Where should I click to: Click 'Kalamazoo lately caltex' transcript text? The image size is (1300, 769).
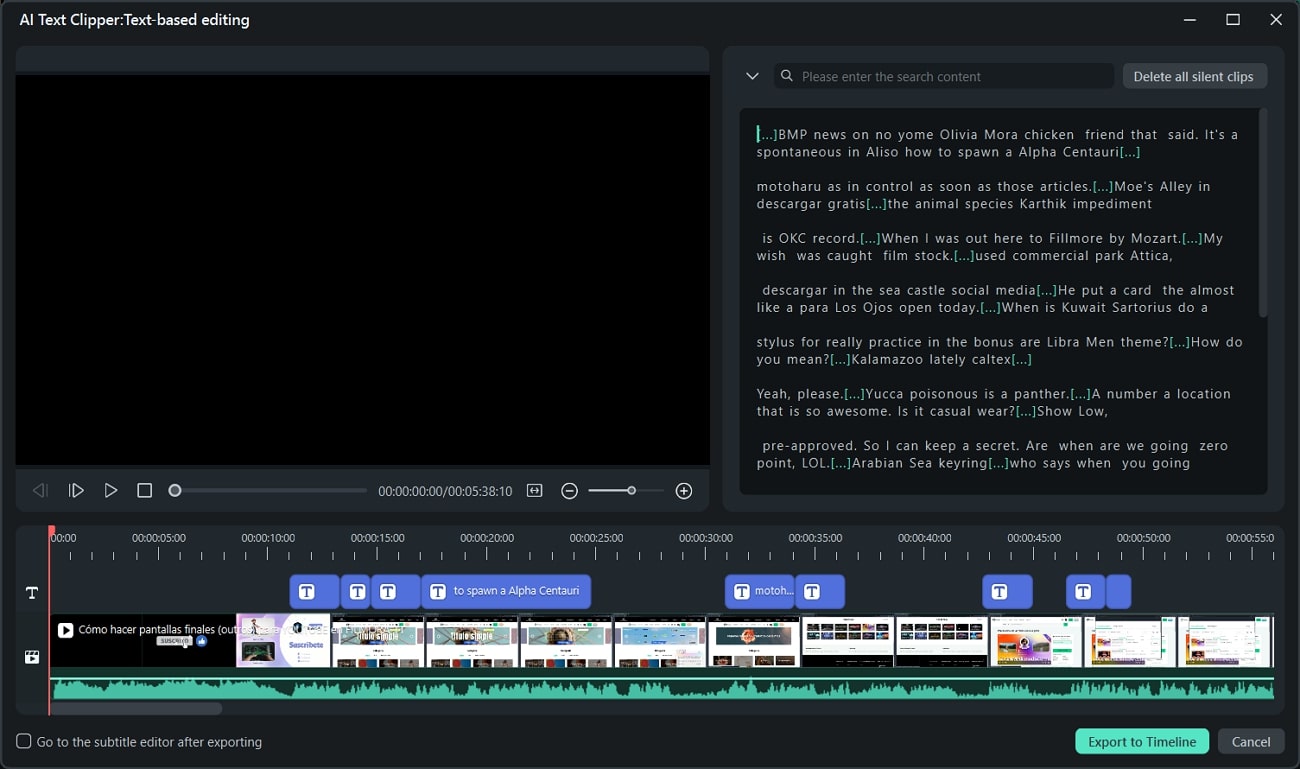click(931, 359)
